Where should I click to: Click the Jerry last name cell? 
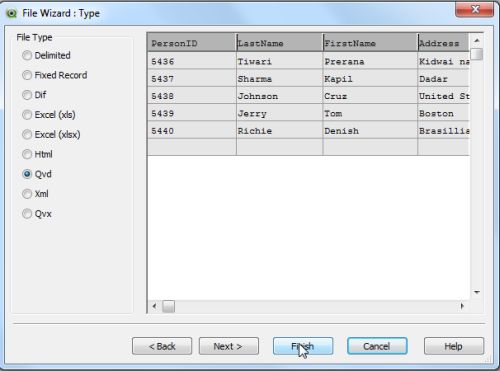pos(279,113)
